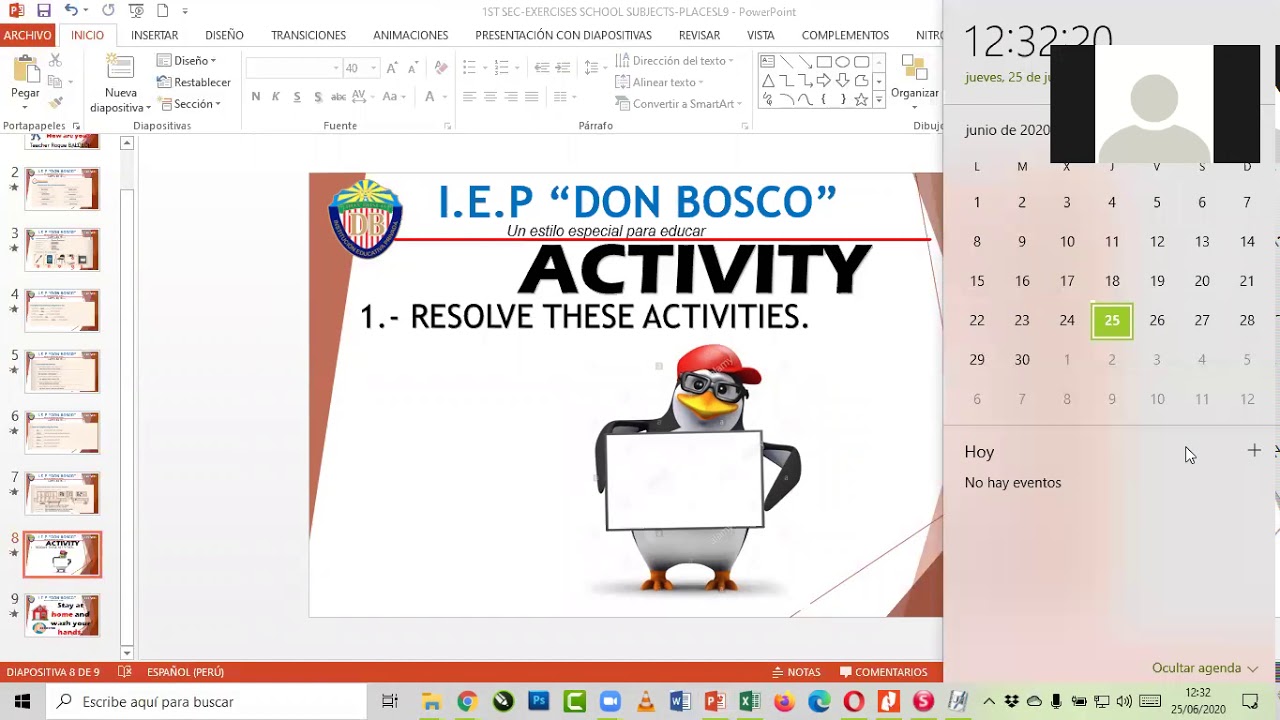Screen dimensions: 1280x720
Task: Open the font color A dropdown arrow
Action: 445,97
